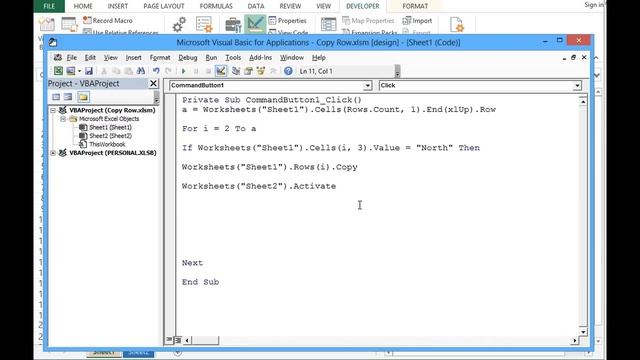Open the VBA Insert menu
Viewport: 640px width, 360px height.
[x=133, y=58]
